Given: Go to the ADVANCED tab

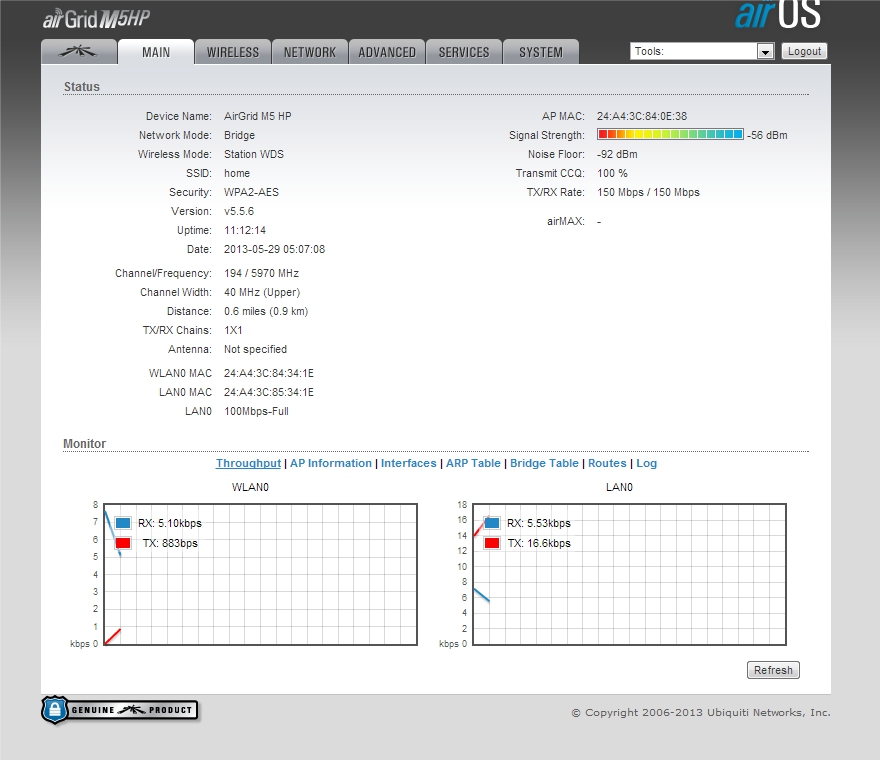Looking at the screenshot, I should (x=387, y=52).
